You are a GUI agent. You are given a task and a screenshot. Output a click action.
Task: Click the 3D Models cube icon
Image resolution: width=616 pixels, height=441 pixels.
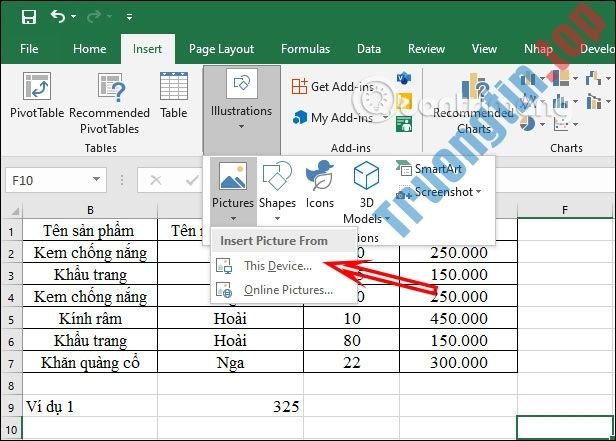(x=366, y=176)
